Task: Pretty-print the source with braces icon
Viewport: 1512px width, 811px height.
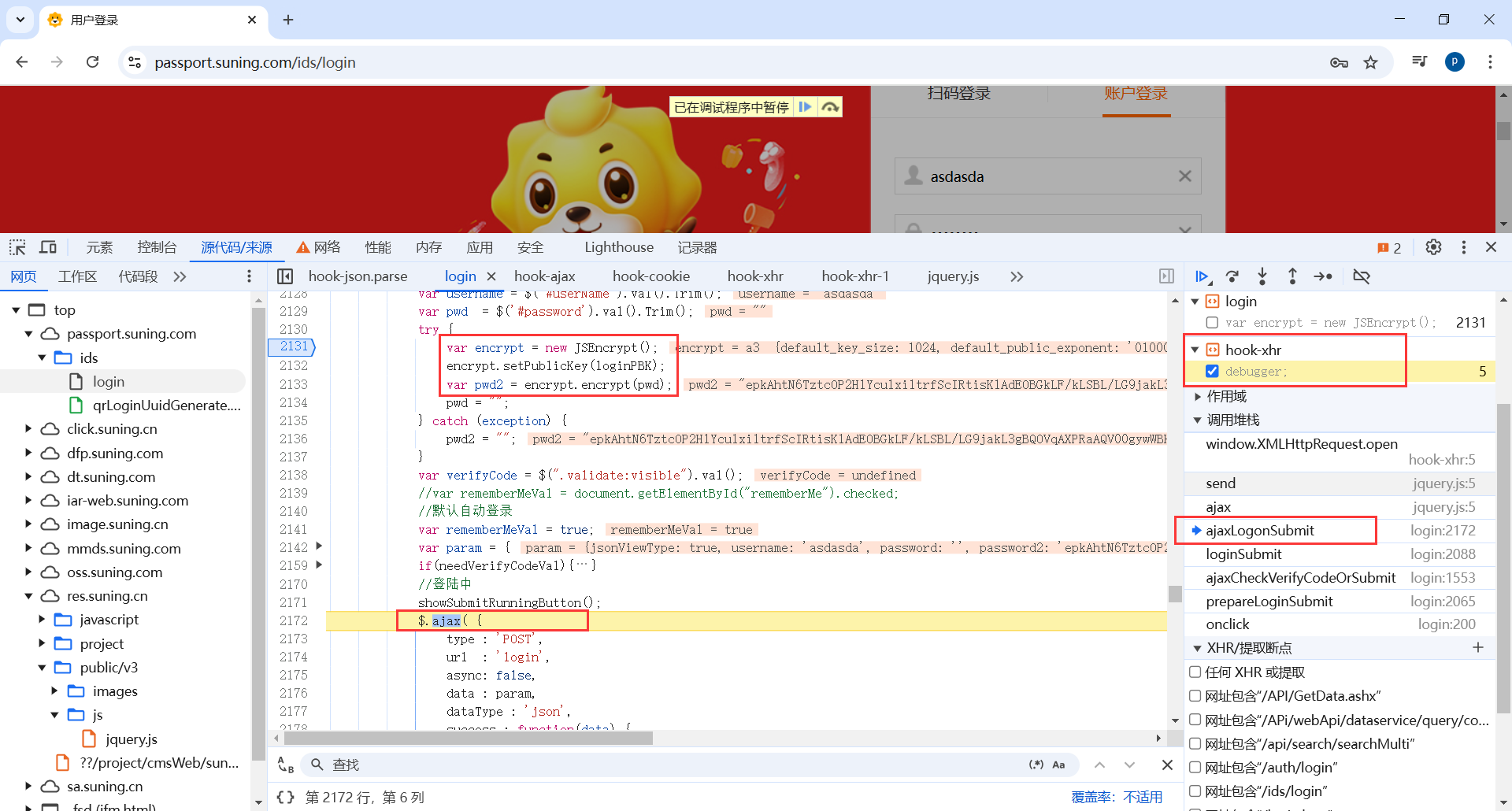Action: click(x=285, y=798)
